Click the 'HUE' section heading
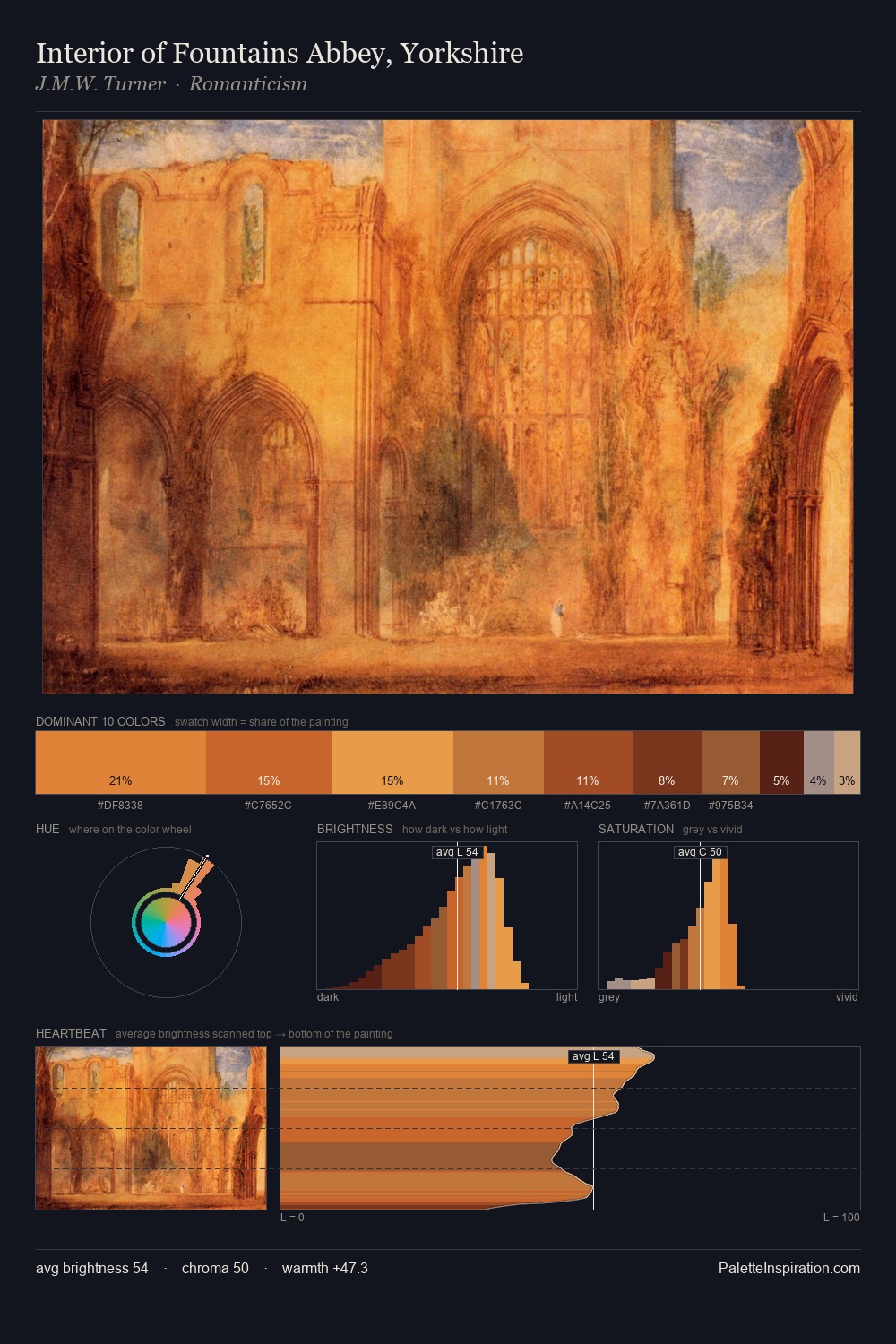 [x=47, y=829]
